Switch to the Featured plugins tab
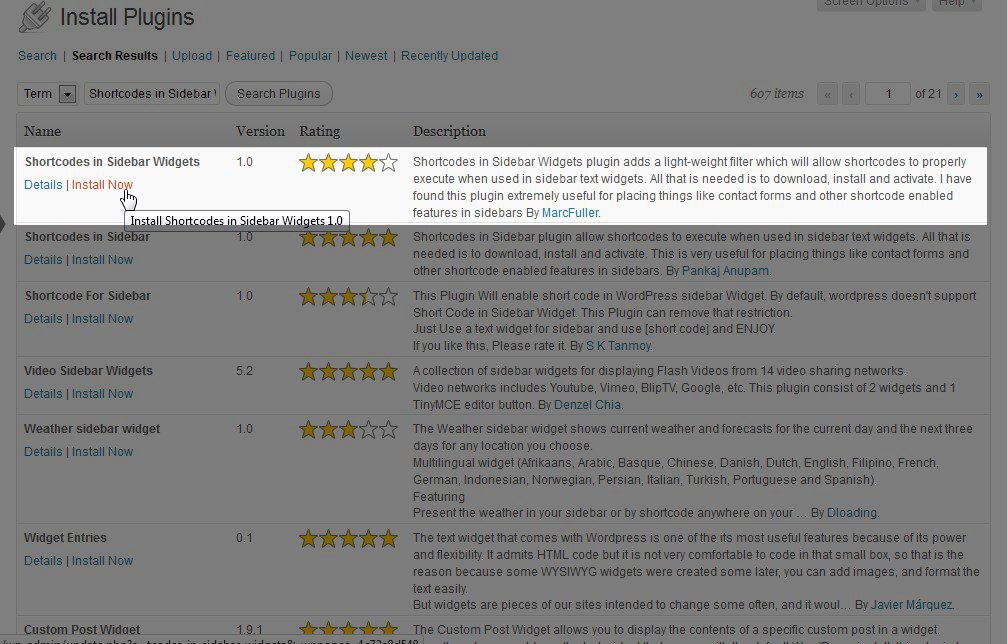The width and height of the screenshot is (1007, 644). pyautogui.click(x=250, y=56)
